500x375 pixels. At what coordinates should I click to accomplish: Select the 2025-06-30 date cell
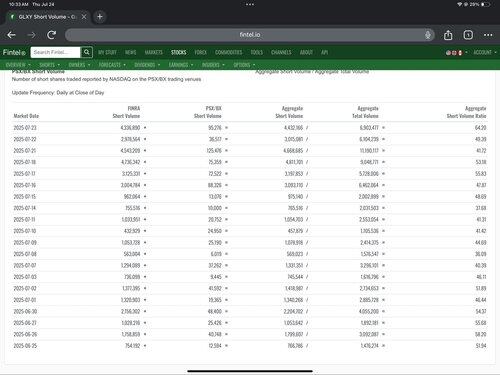tap(25, 311)
